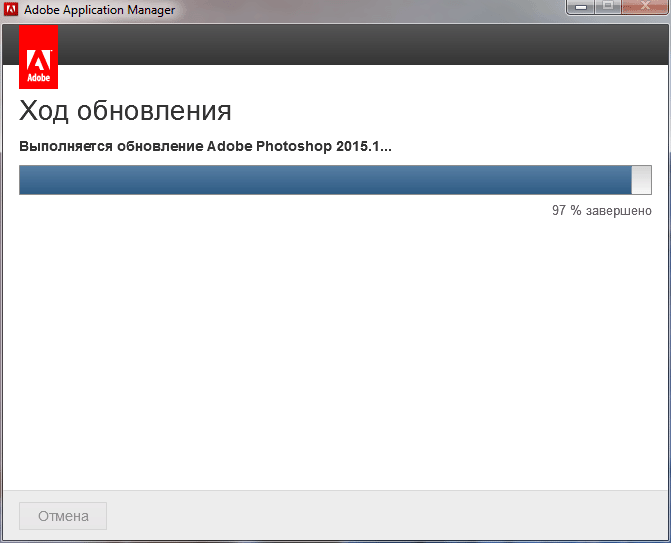
Task: Maximize the Adobe Application Manager window
Action: [x=608, y=7]
